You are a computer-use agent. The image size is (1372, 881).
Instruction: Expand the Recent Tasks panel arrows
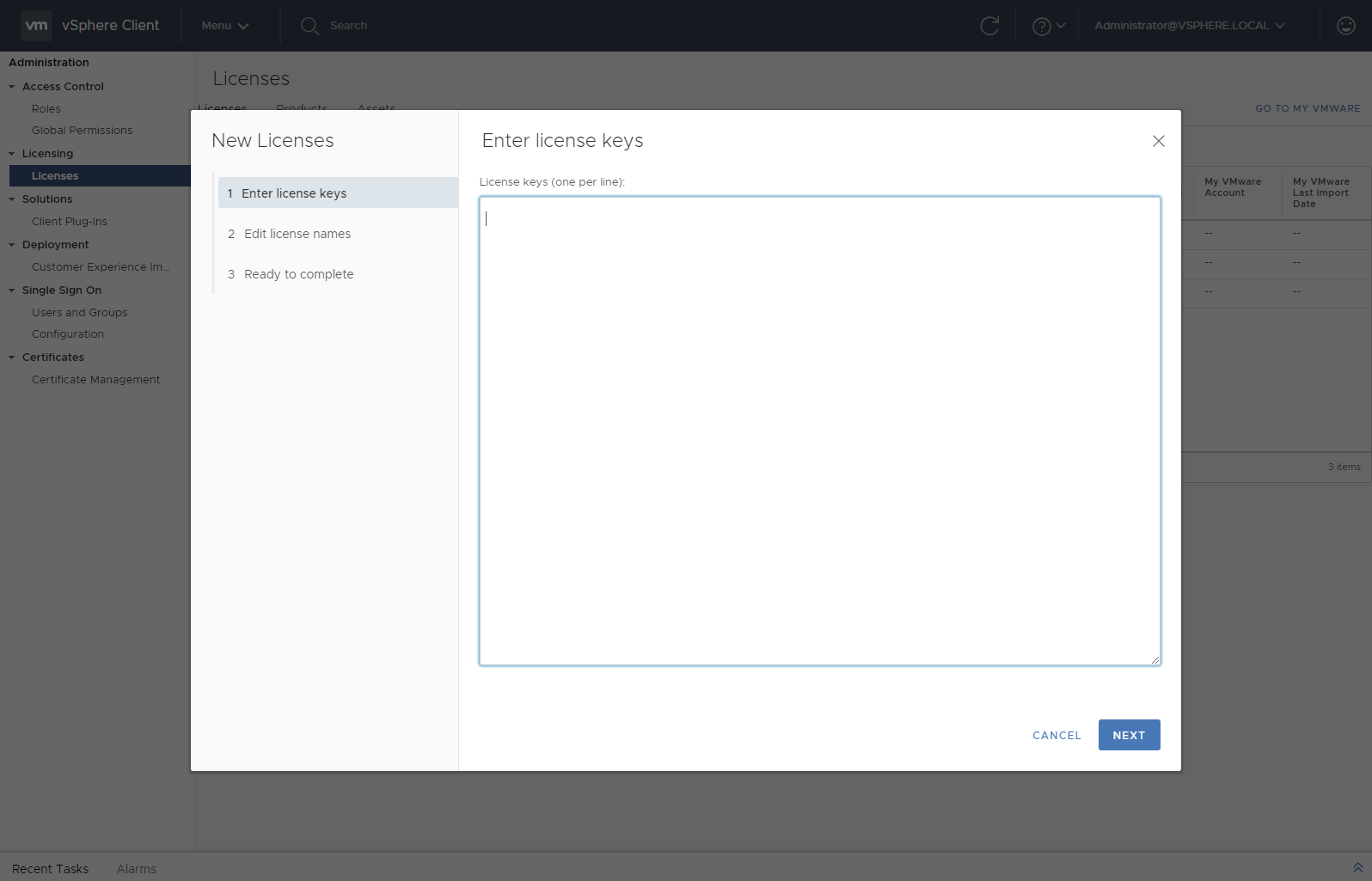point(1357,868)
